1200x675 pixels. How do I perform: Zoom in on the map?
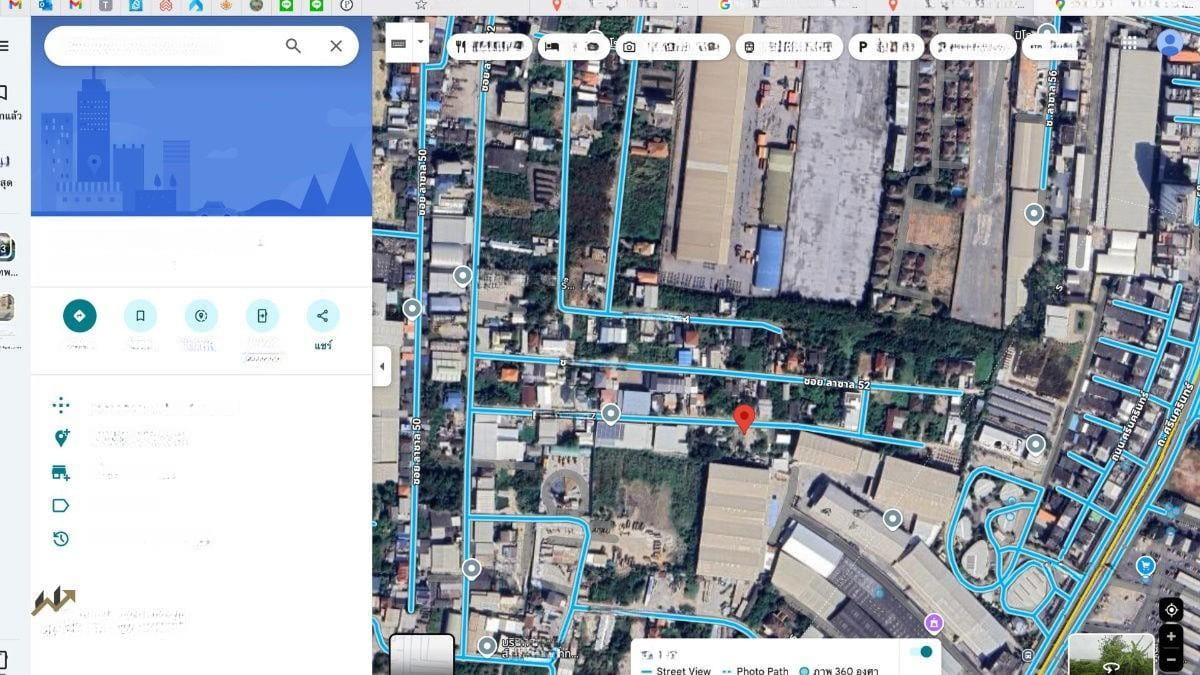pos(1170,637)
